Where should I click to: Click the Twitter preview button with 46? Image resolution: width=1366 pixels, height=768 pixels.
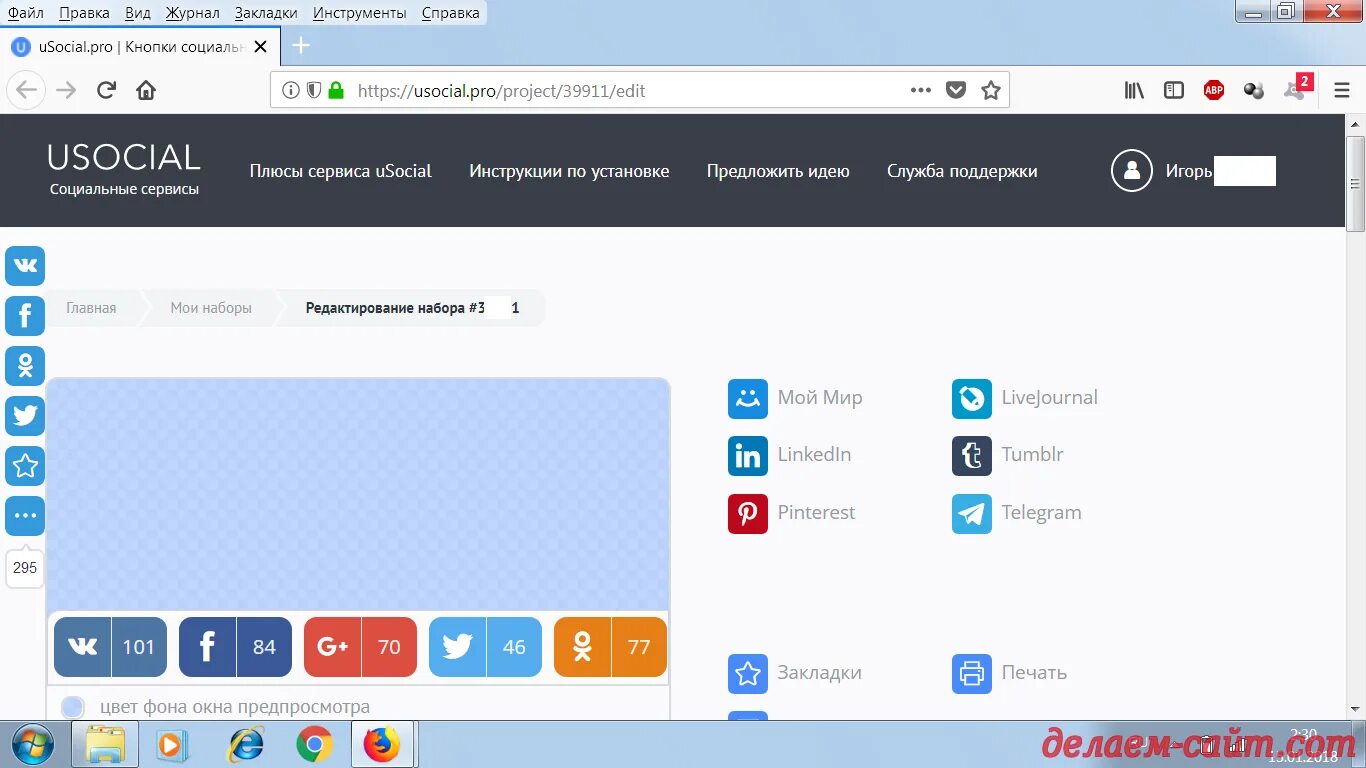tap(485, 647)
